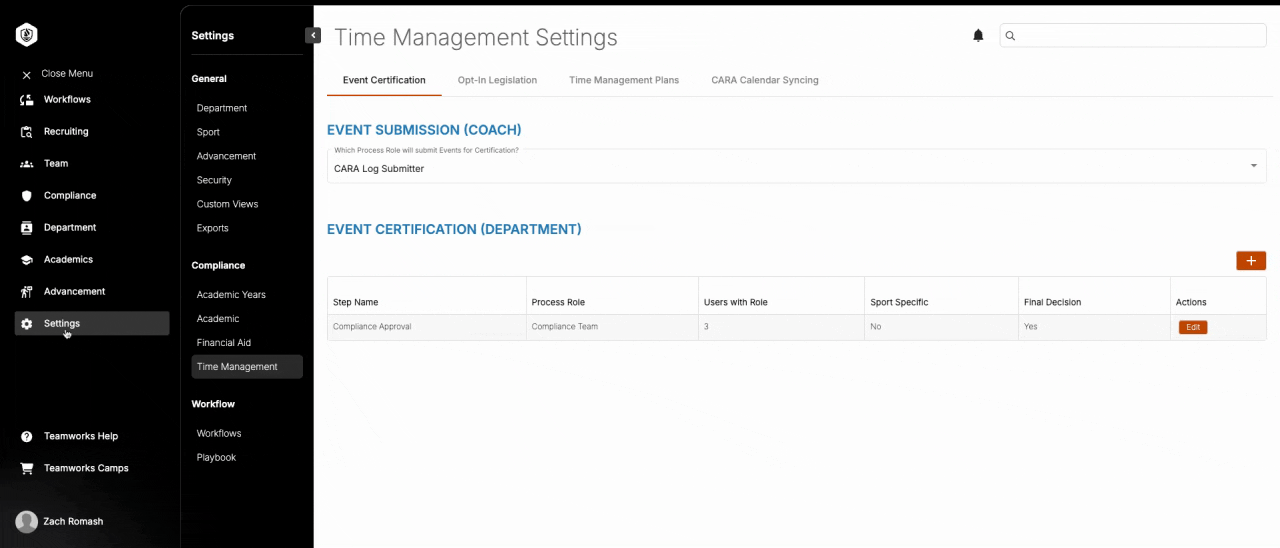The image size is (1280, 548).
Task: Click the Zach Romash user name
Action: (x=73, y=522)
